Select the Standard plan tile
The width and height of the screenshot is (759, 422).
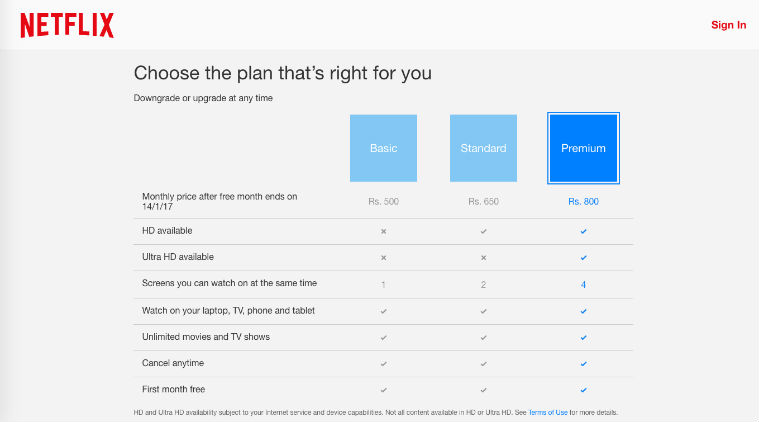click(x=483, y=148)
